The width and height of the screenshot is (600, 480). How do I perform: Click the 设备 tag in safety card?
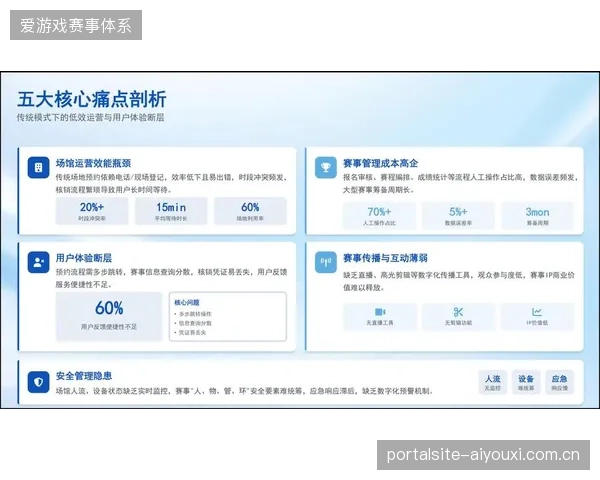point(526,382)
